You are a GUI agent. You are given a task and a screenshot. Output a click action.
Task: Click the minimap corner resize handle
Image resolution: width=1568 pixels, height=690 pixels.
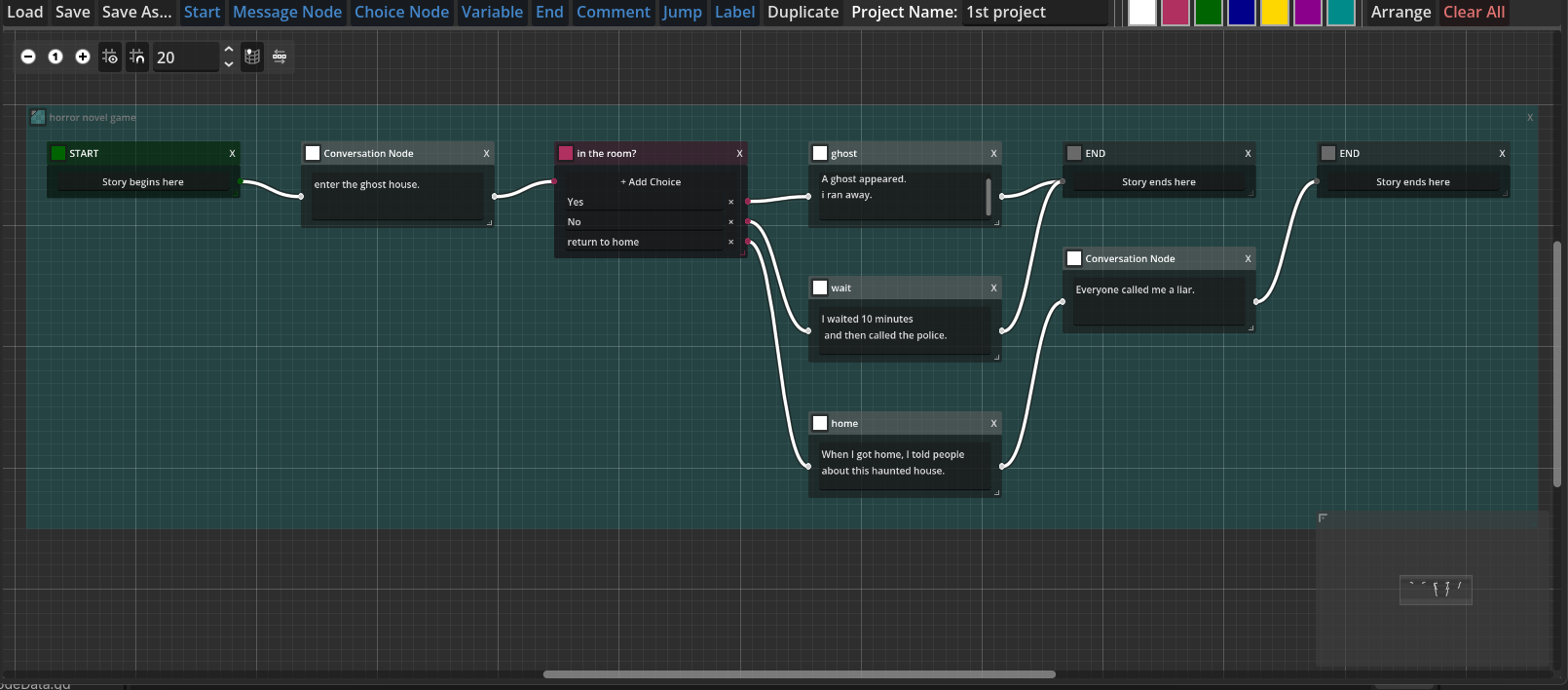coord(1323,517)
